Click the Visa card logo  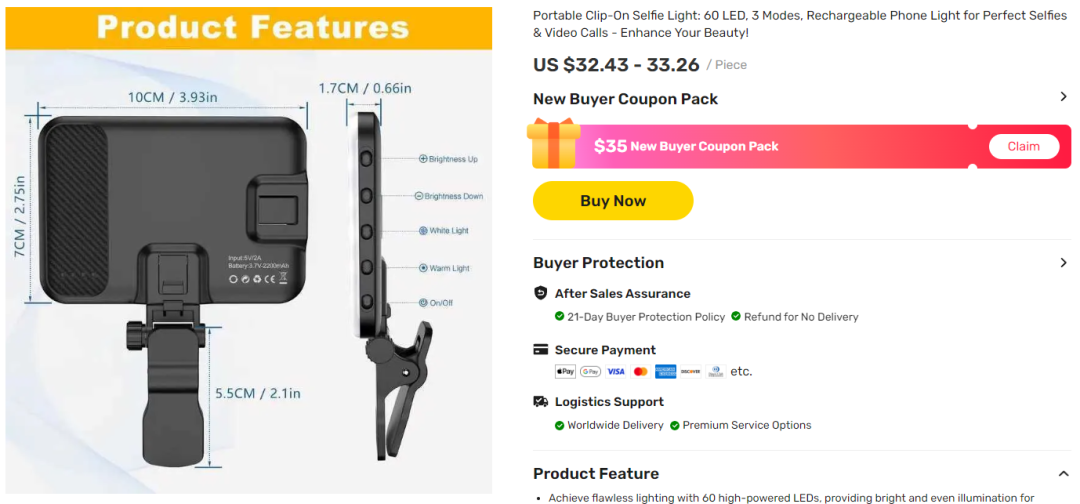coord(616,372)
